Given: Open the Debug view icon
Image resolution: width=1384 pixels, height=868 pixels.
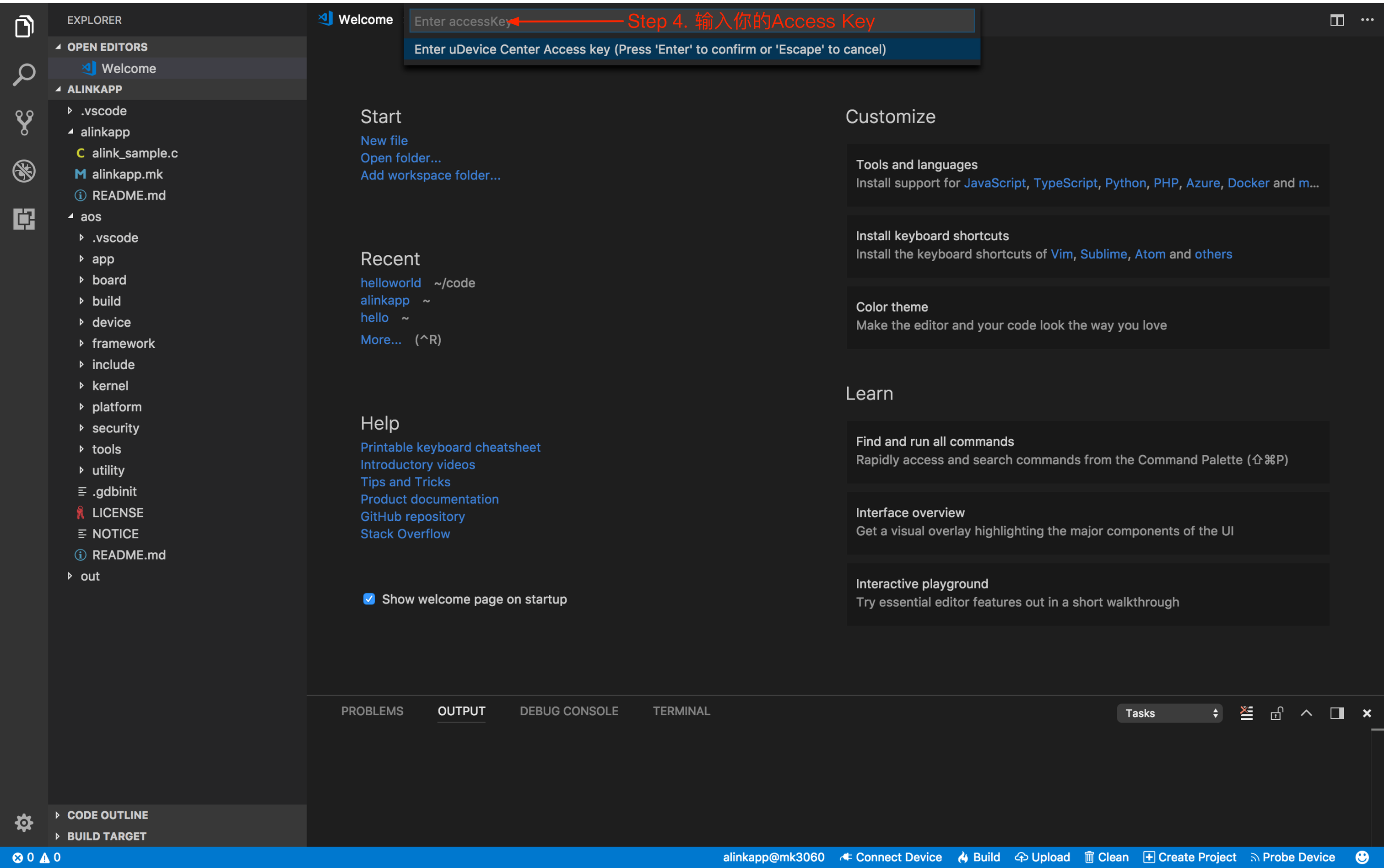Looking at the screenshot, I should click(23, 171).
